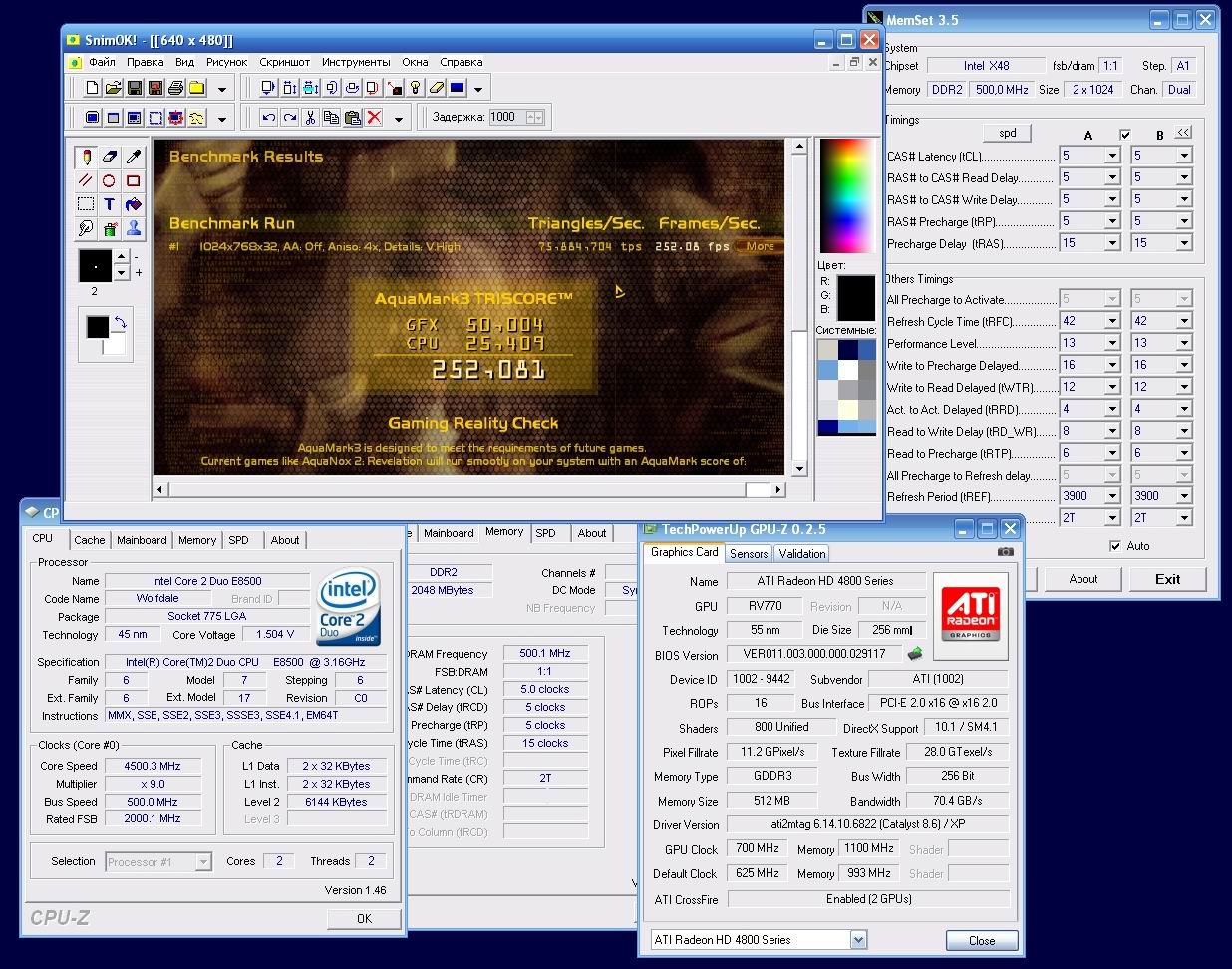Click the SnimOK vertical scrollbar down arrow

tap(798, 468)
